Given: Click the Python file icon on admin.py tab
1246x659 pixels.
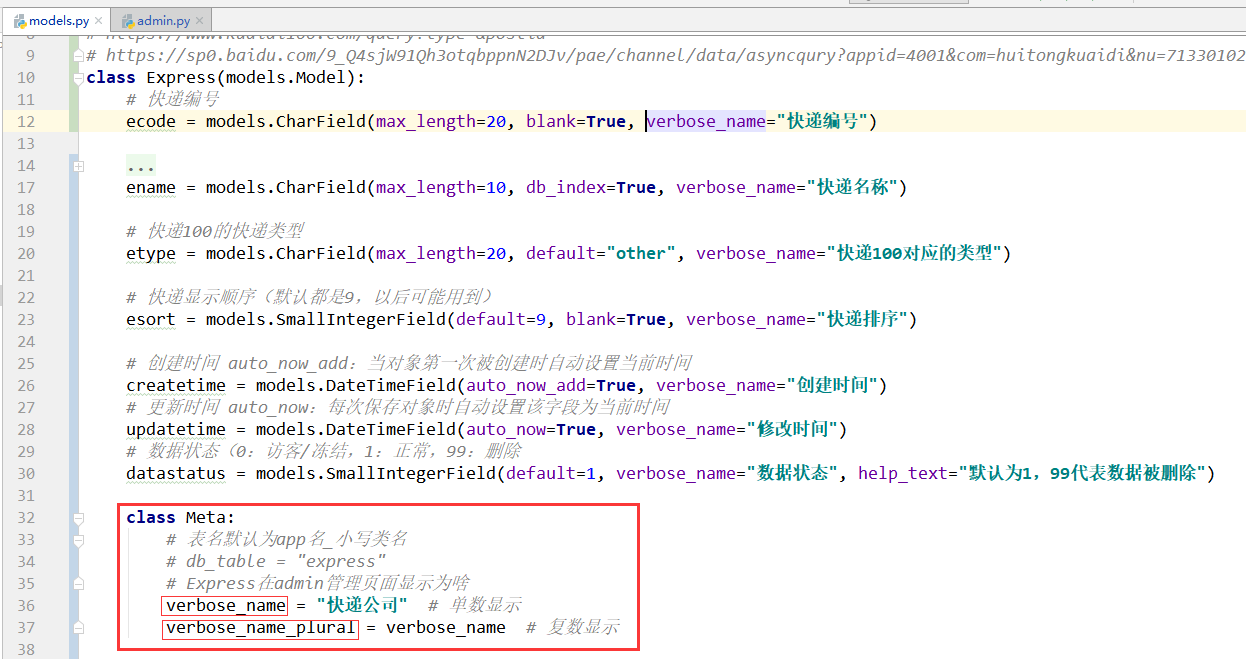Looking at the screenshot, I should point(127,21).
